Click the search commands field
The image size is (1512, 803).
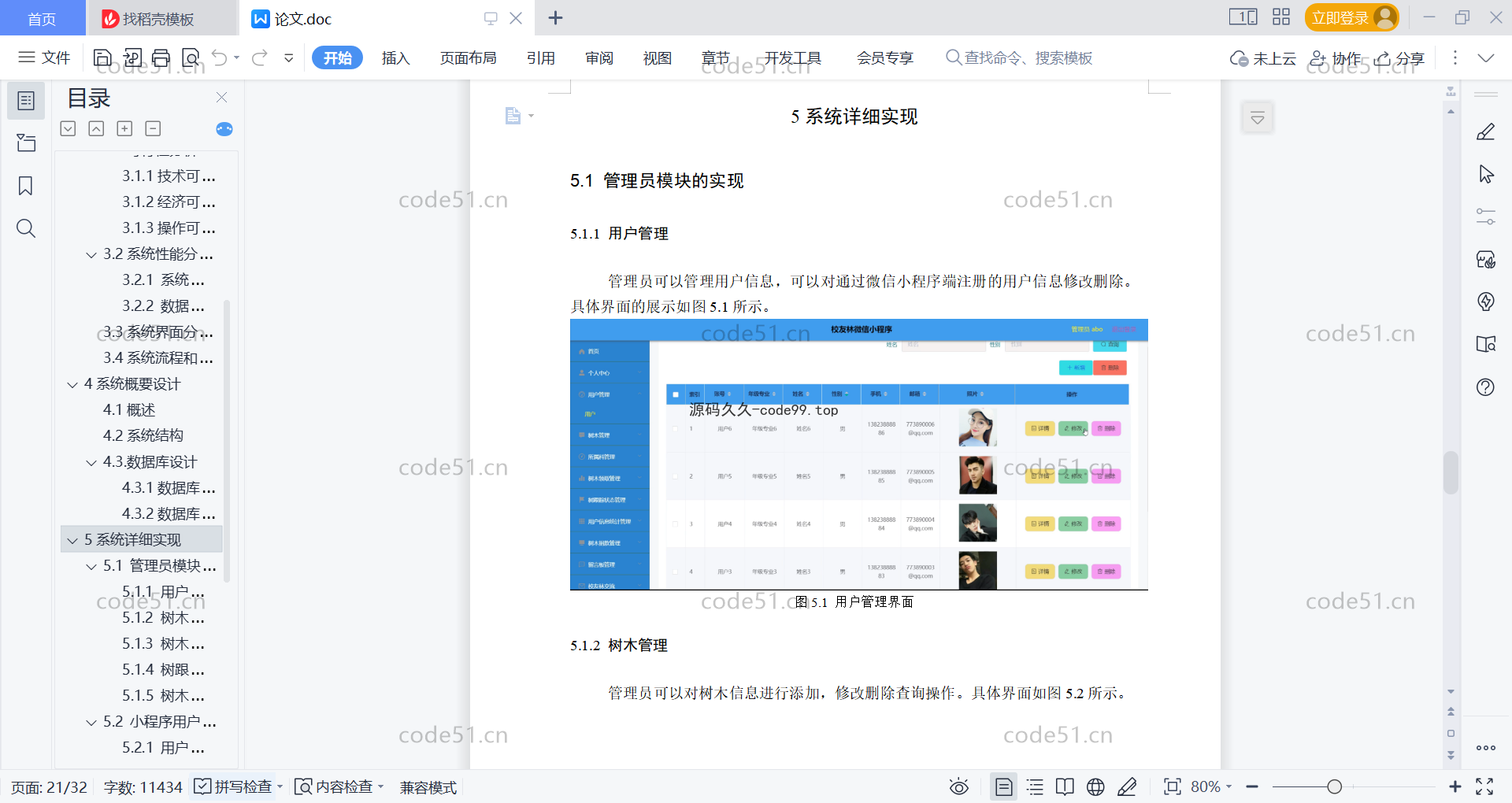[1019, 57]
